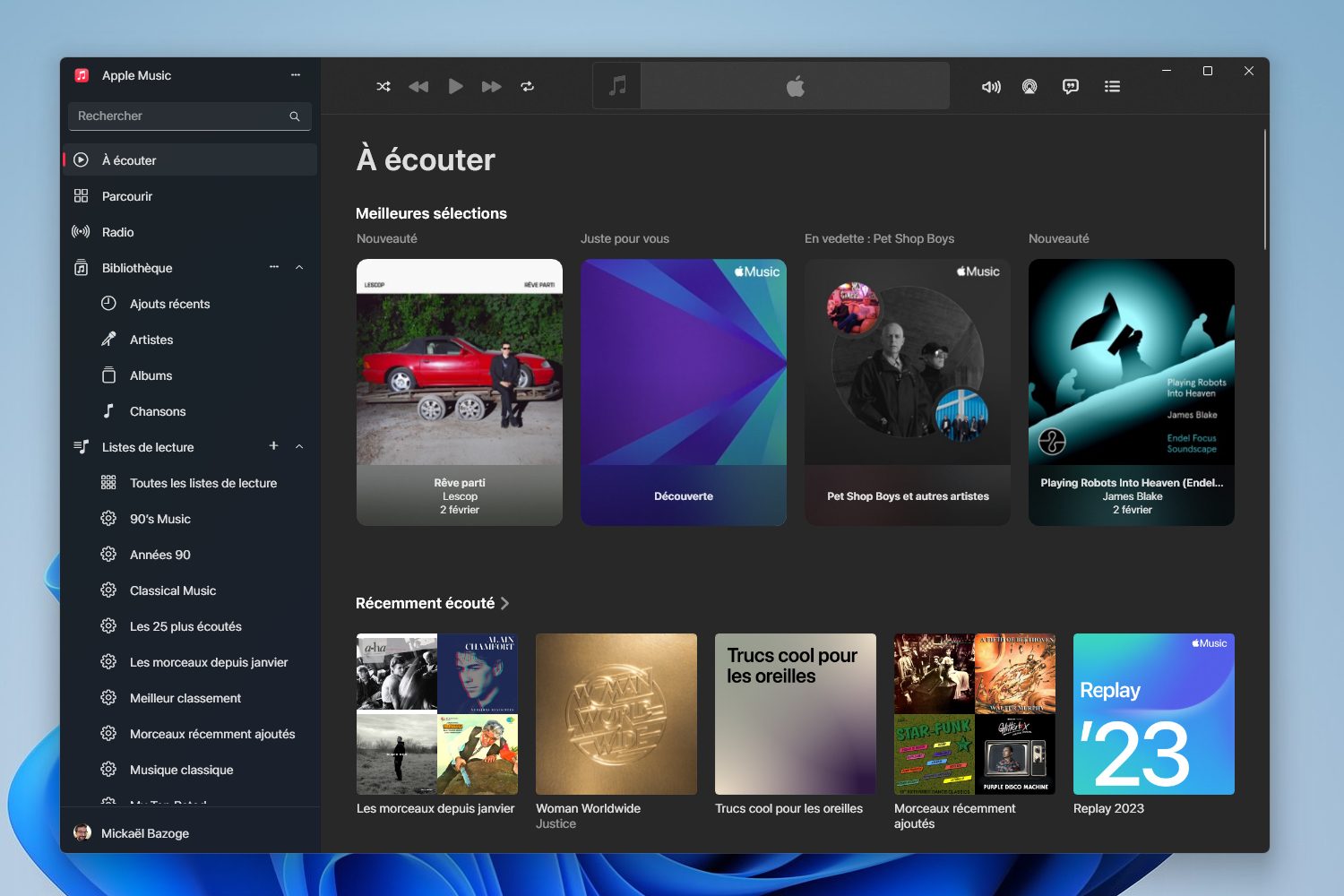Open the Replay 2023 playlist cover
The height and width of the screenshot is (896, 1344).
[1154, 714]
